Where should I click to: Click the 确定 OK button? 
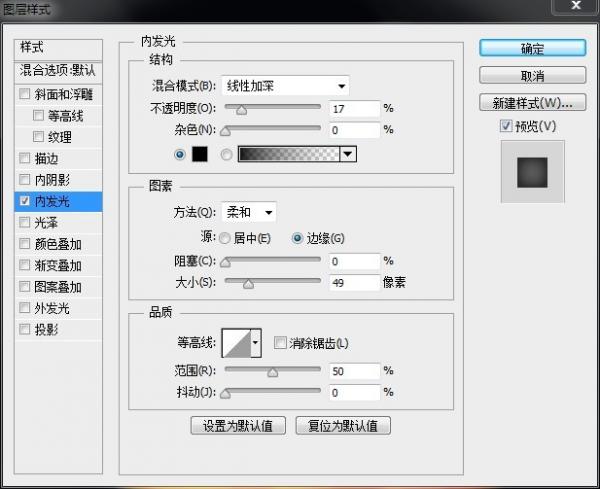pos(532,48)
